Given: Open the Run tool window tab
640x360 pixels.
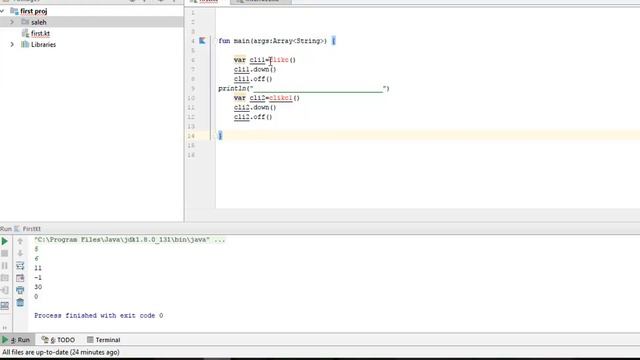Looking at the screenshot, I should [x=16, y=340].
